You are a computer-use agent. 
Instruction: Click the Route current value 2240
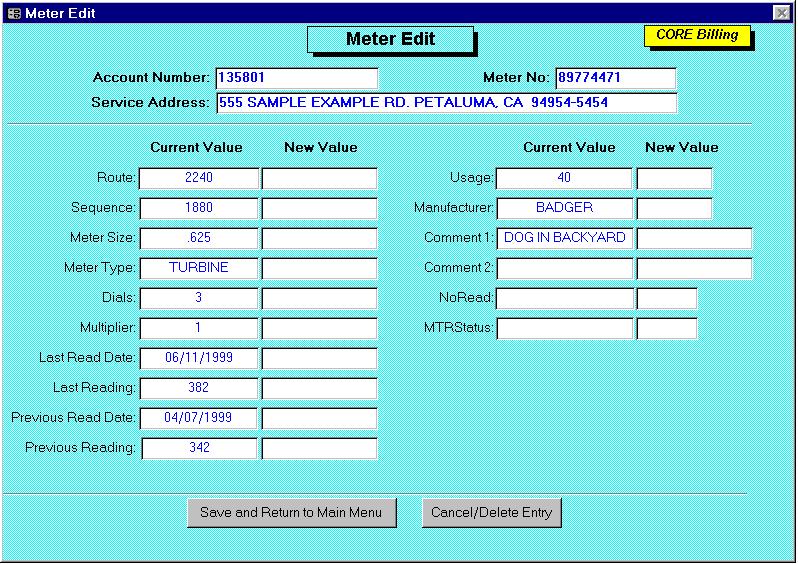click(x=199, y=179)
